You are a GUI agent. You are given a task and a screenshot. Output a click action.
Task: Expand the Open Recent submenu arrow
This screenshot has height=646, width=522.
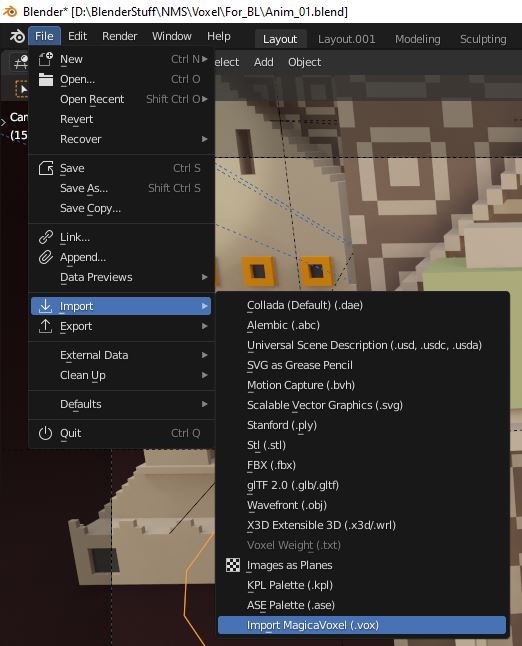tap(205, 99)
